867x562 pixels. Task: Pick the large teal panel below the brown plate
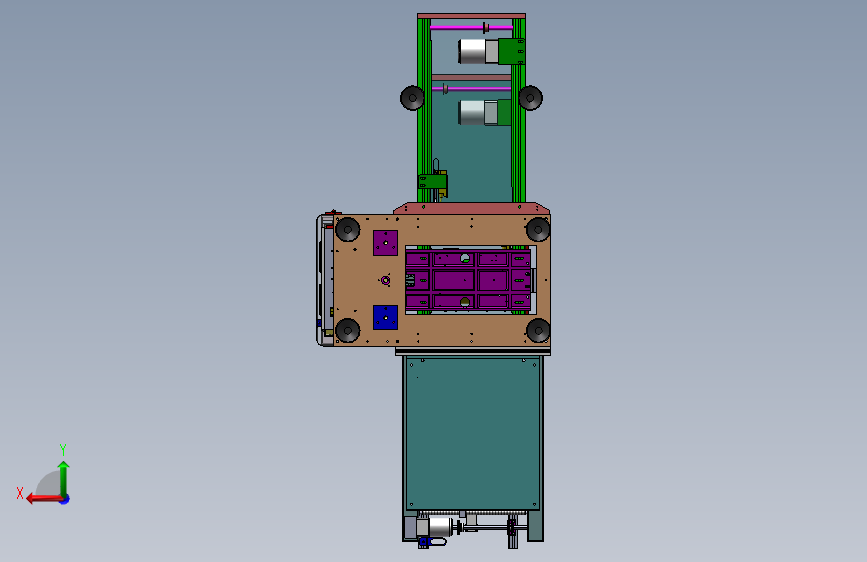click(473, 433)
